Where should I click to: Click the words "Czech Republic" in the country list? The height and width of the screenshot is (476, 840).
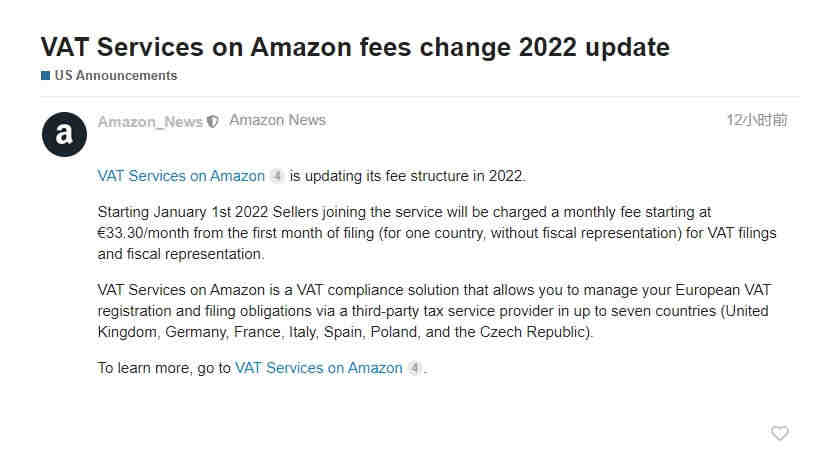(534, 332)
